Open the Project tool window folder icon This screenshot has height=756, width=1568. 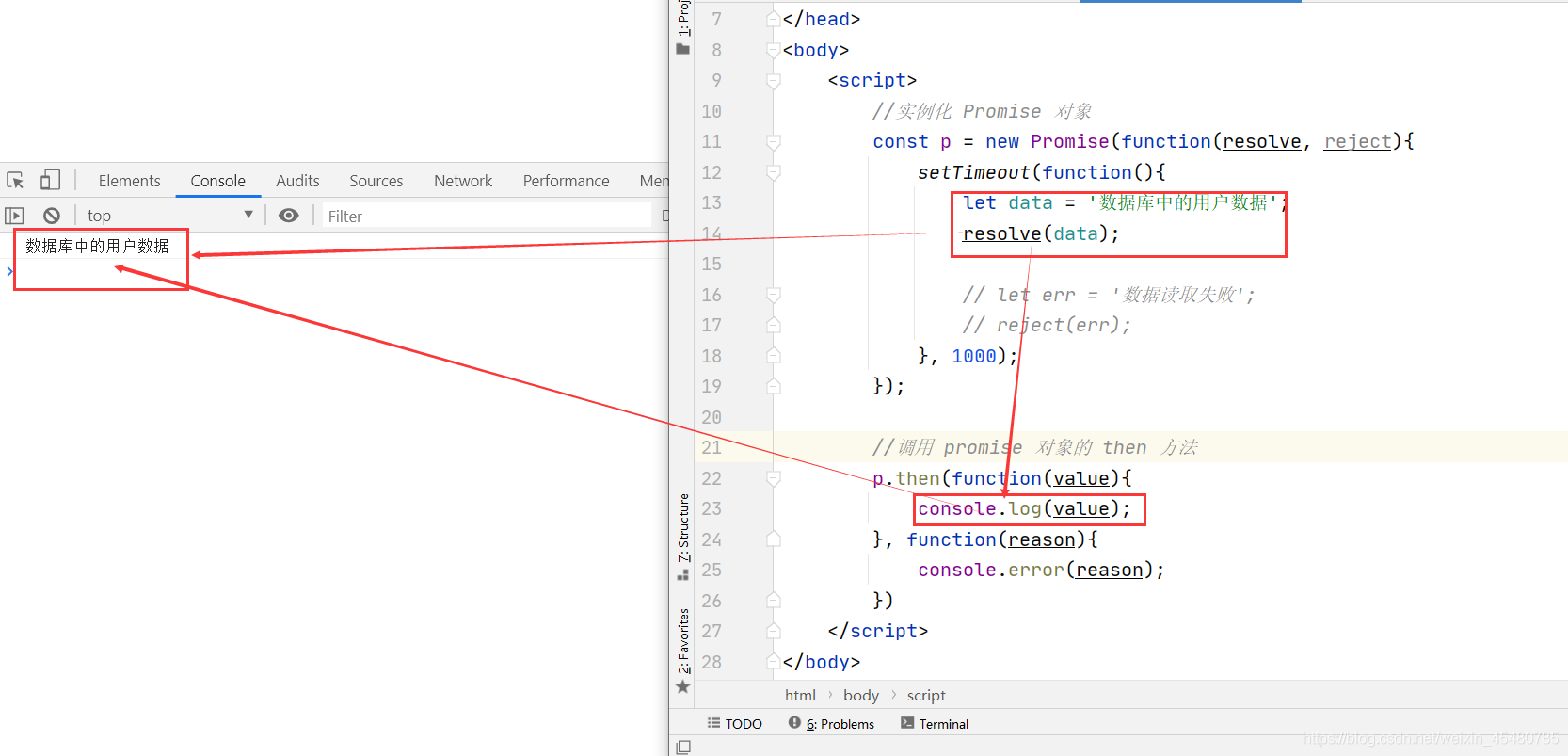[683, 49]
